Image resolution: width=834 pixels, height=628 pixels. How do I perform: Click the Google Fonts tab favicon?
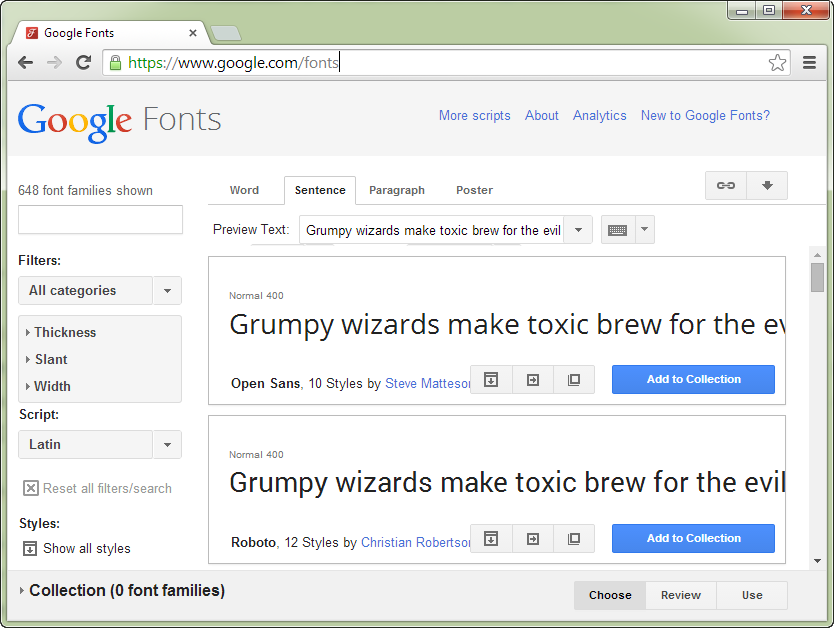[32, 33]
